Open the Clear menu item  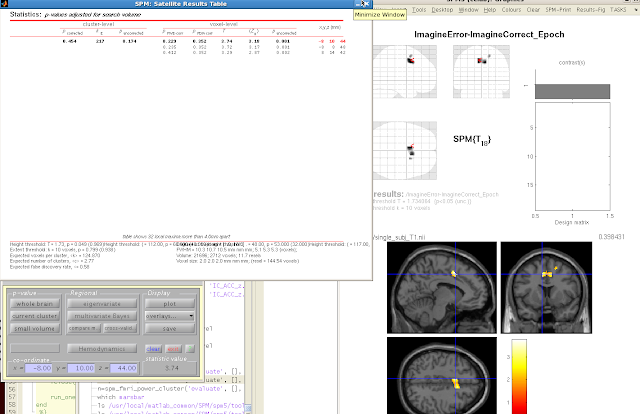pyautogui.click(x=533, y=10)
